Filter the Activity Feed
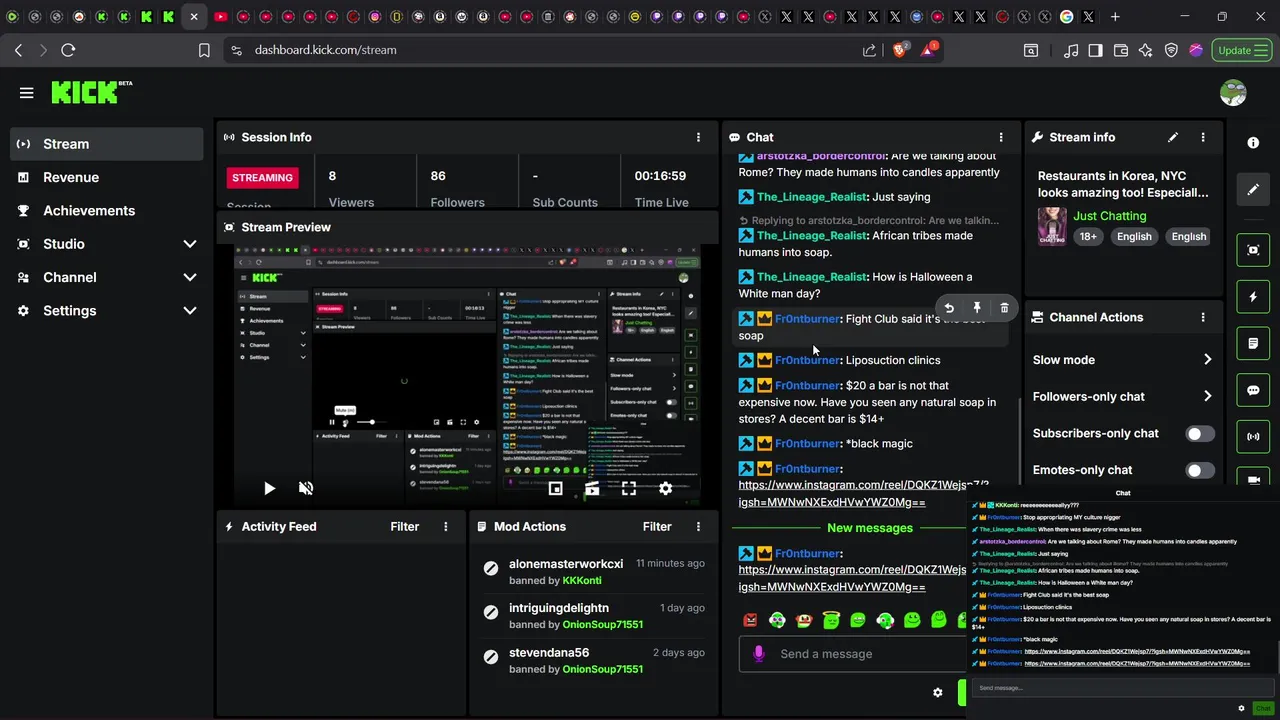Viewport: 1280px width, 720px height. pos(405,526)
